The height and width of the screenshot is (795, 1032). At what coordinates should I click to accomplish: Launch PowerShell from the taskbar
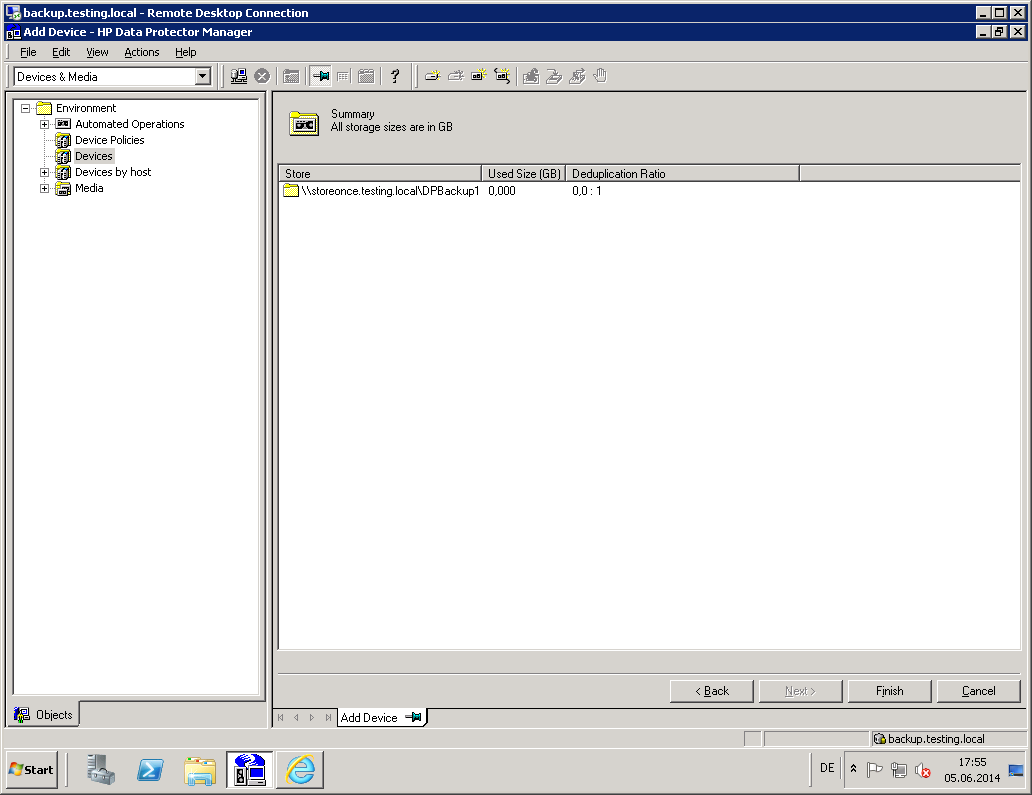(x=151, y=769)
